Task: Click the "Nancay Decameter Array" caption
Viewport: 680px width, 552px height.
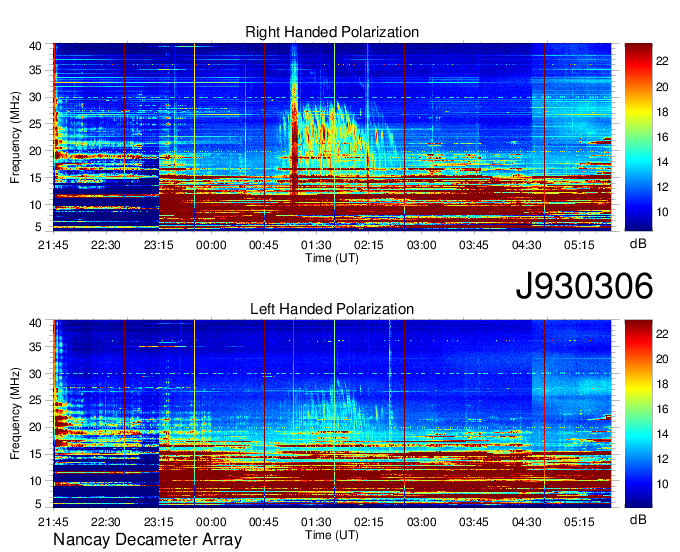Action: [x=147, y=540]
